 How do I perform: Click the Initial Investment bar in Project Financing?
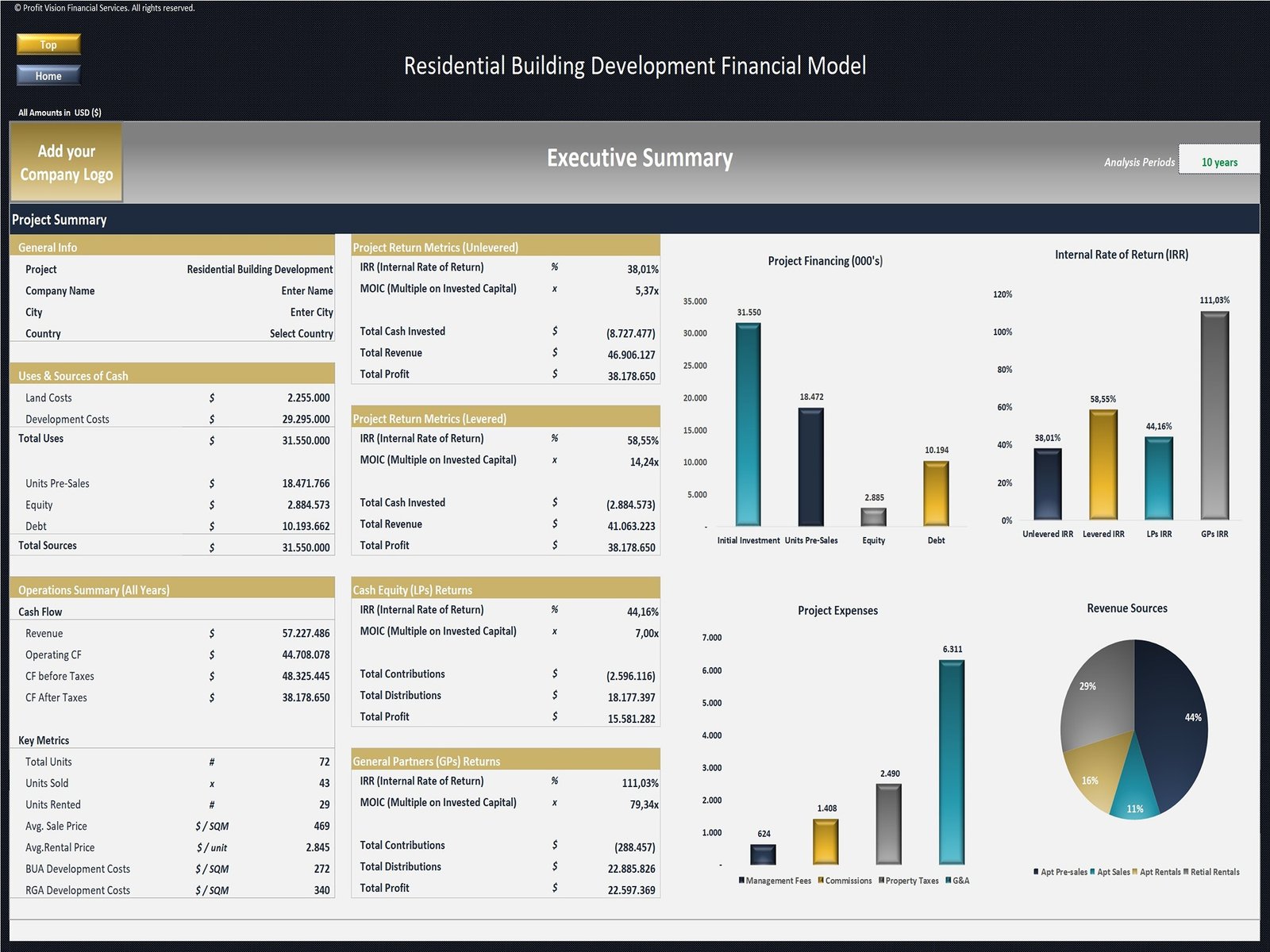pos(748,424)
